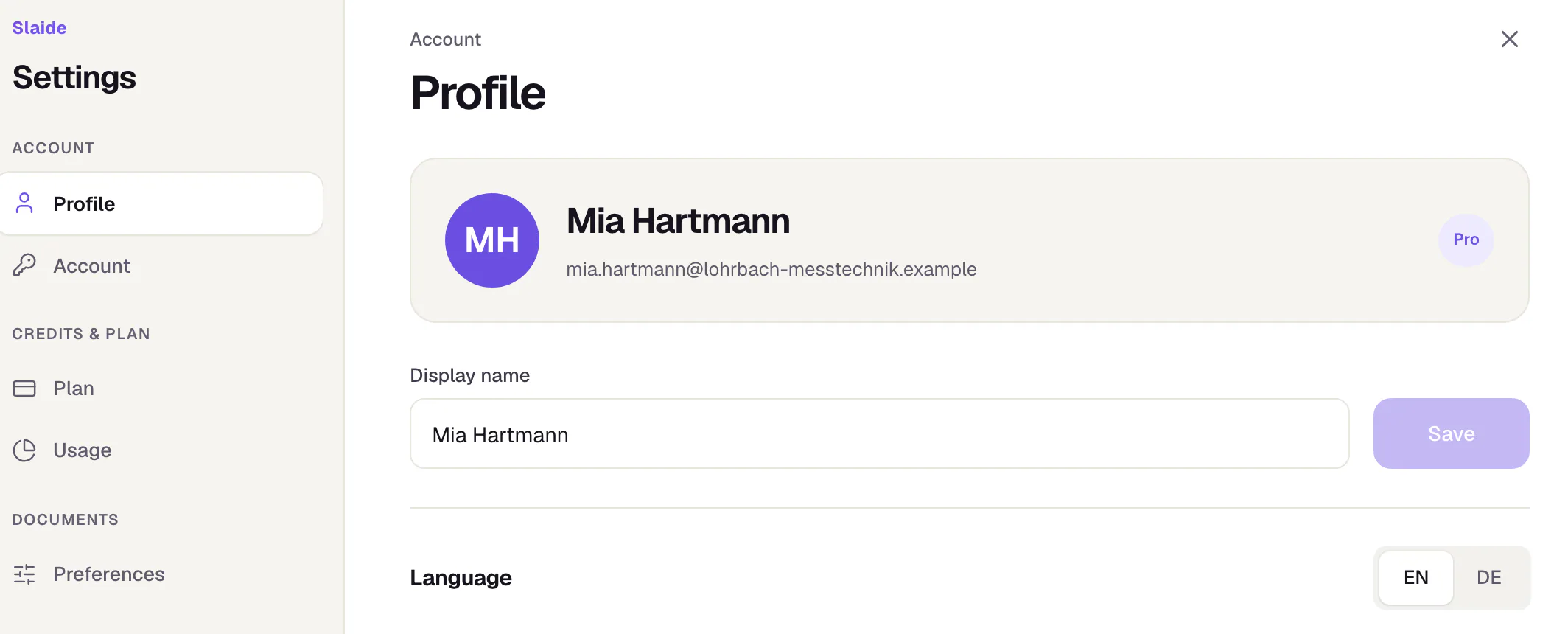
Task: Click the Plan credit card icon
Action: pyautogui.click(x=24, y=389)
